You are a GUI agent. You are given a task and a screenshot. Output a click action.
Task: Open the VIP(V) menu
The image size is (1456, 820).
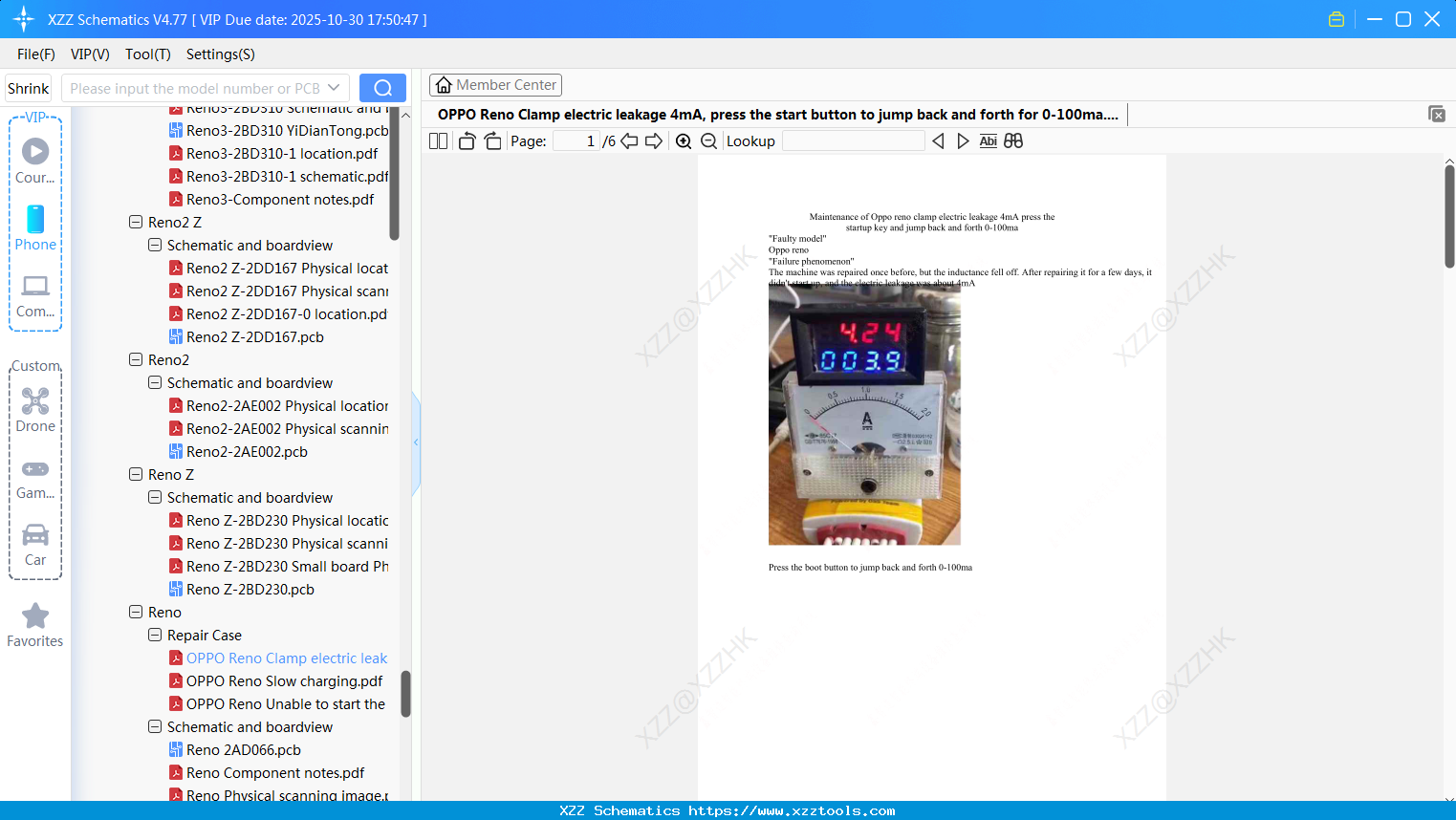[x=90, y=54]
